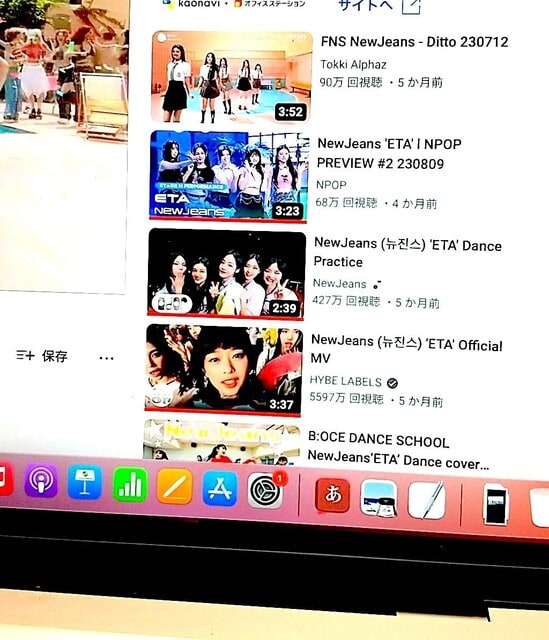This screenshot has width=549, height=640.
Task: Go to the NPOP channel link
Action: coord(331,185)
